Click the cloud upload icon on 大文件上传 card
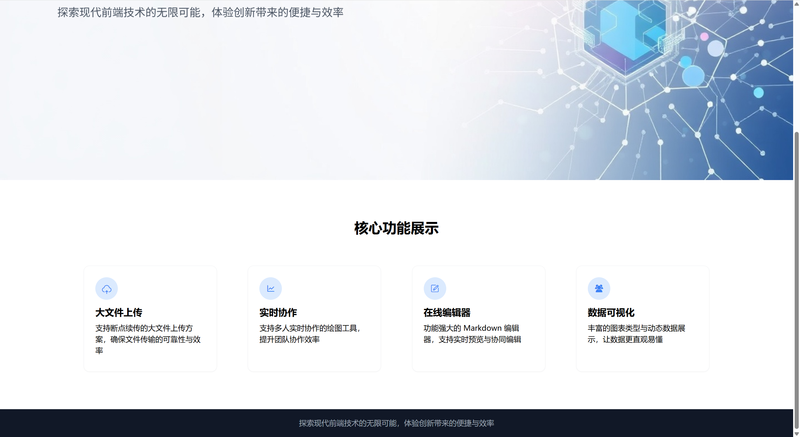The width and height of the screenshot is (800, 437). (x=107, y=289)
